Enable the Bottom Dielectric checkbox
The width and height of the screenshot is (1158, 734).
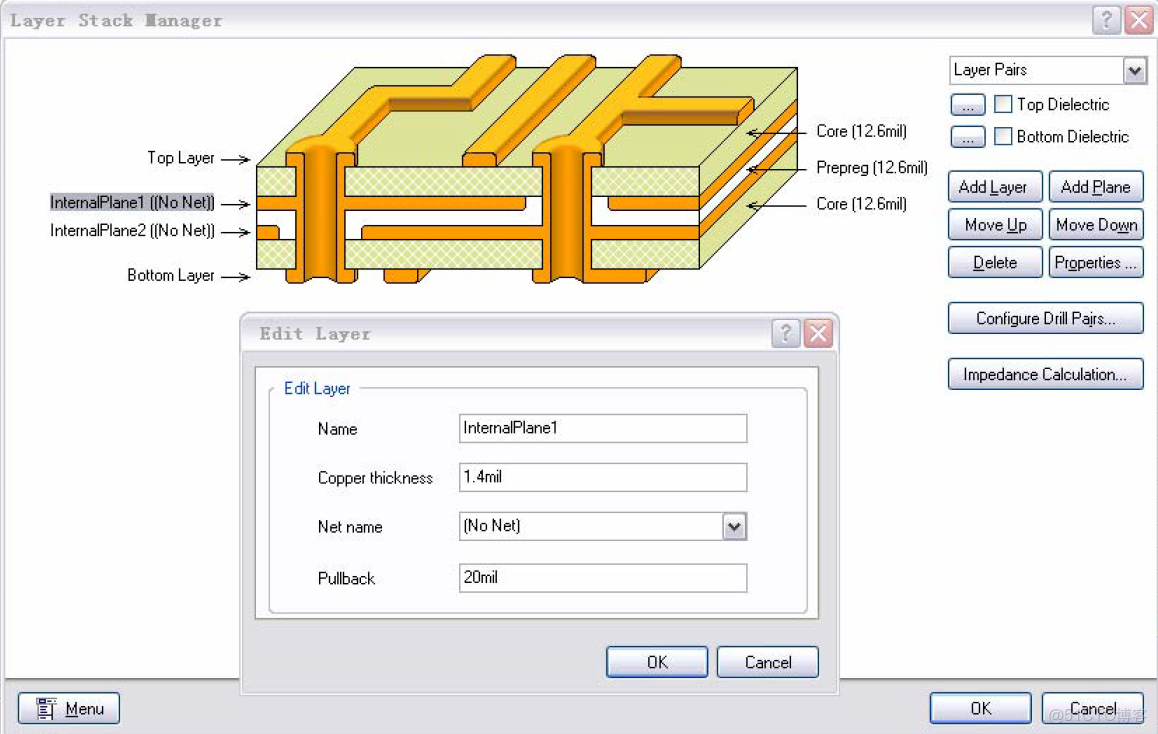1003,136
